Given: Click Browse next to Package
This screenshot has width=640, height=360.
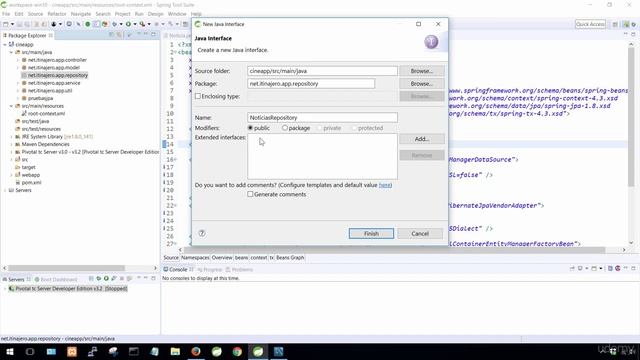Looking at the screenshot, I should coord(422,84).
